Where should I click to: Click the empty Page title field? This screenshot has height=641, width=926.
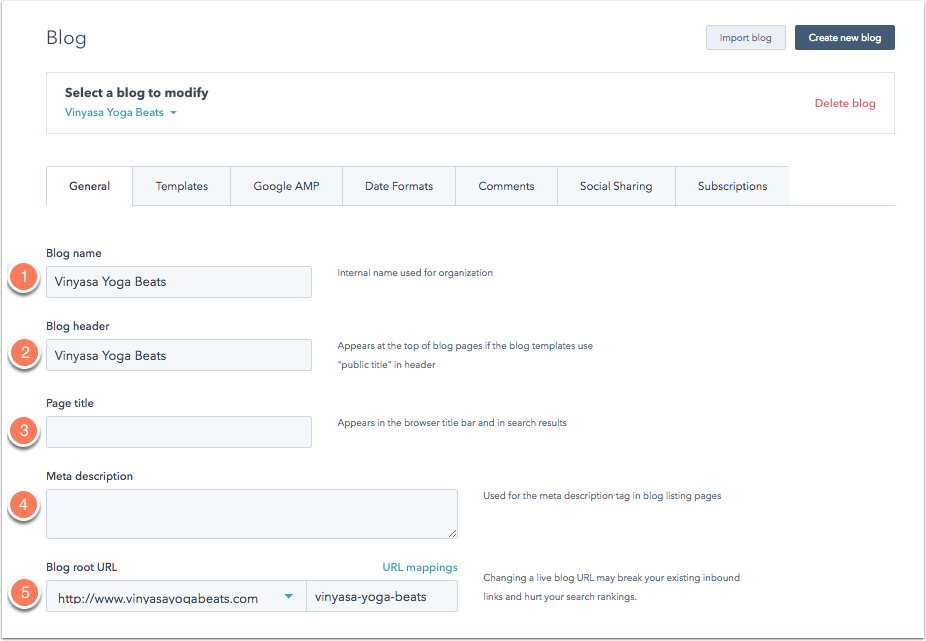pyautogui.click(x=179, y=432)
